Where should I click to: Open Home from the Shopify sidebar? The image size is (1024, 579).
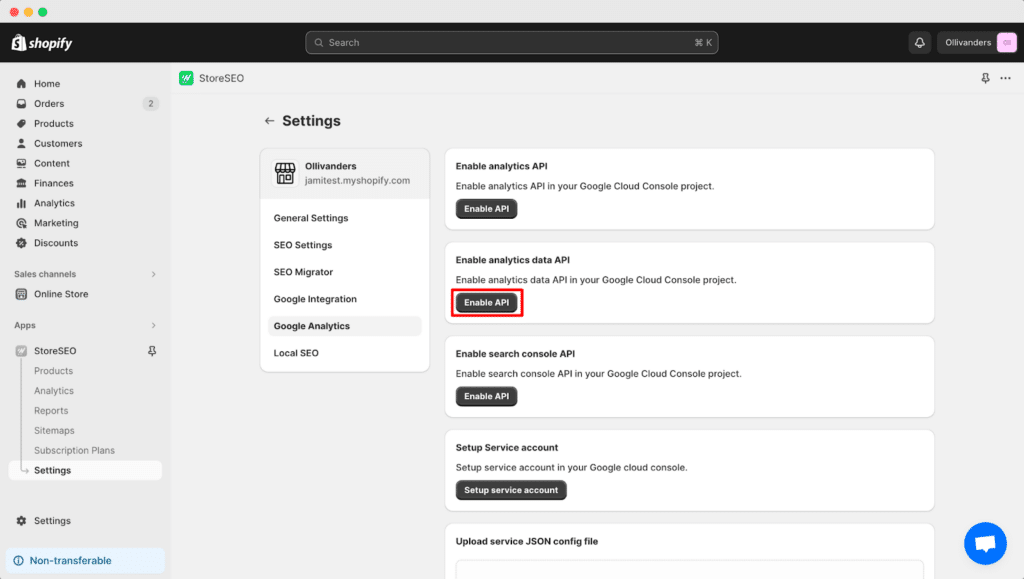[x=45, y=83]
